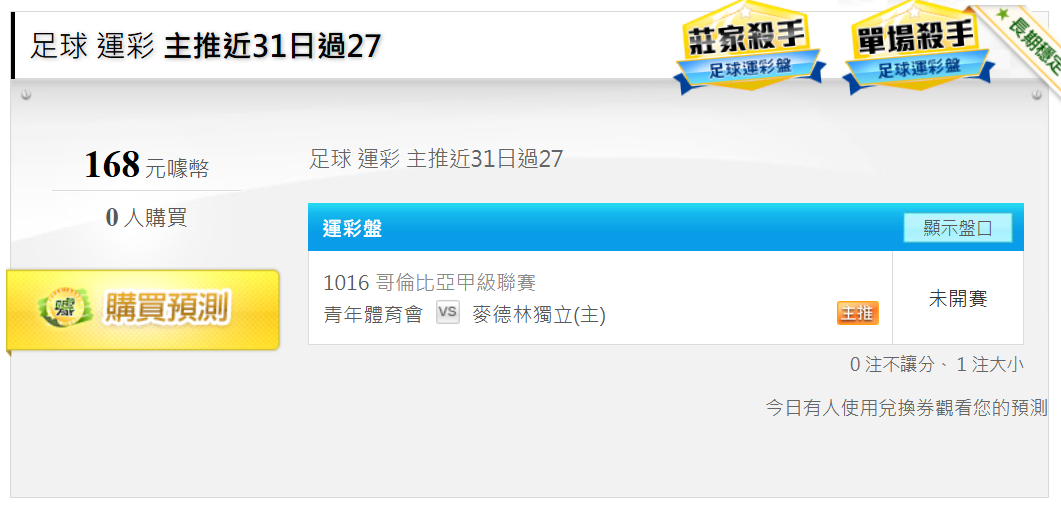Click team name 青年體育會
The height and width of the screenshot is (507, 1061).
coord(373,314)
